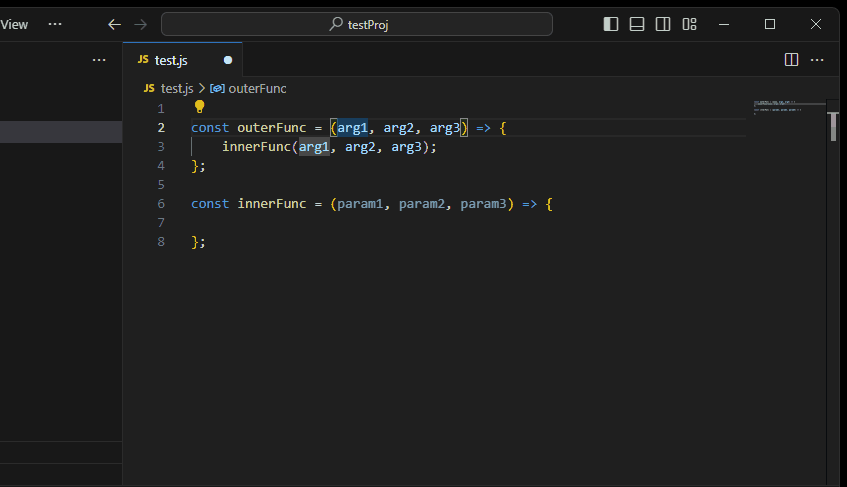This screenshot has height=487, width=847.
Task: Open editor more actions ellipsis
Action: point(817,60)
